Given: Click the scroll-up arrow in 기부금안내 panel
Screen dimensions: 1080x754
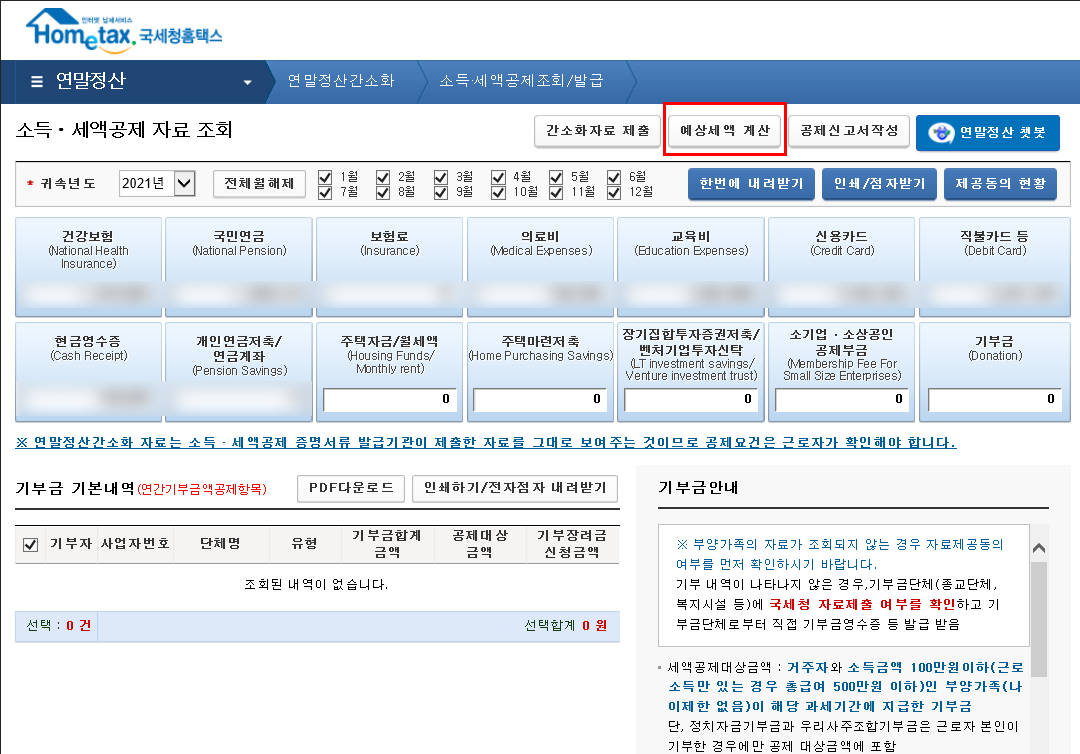Looking at the screenshot, I should pyautogui.click(x=1039, y=548).
